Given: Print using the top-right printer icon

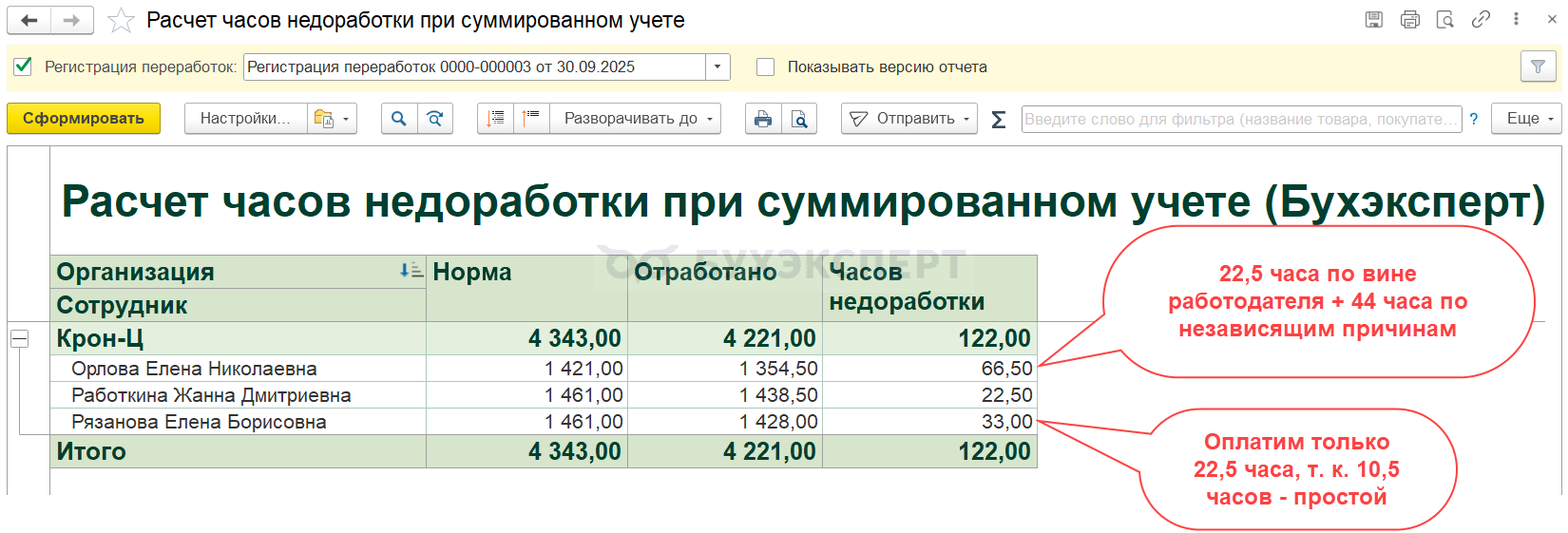Looking at the screenshot, I should tap(1410, 19).
